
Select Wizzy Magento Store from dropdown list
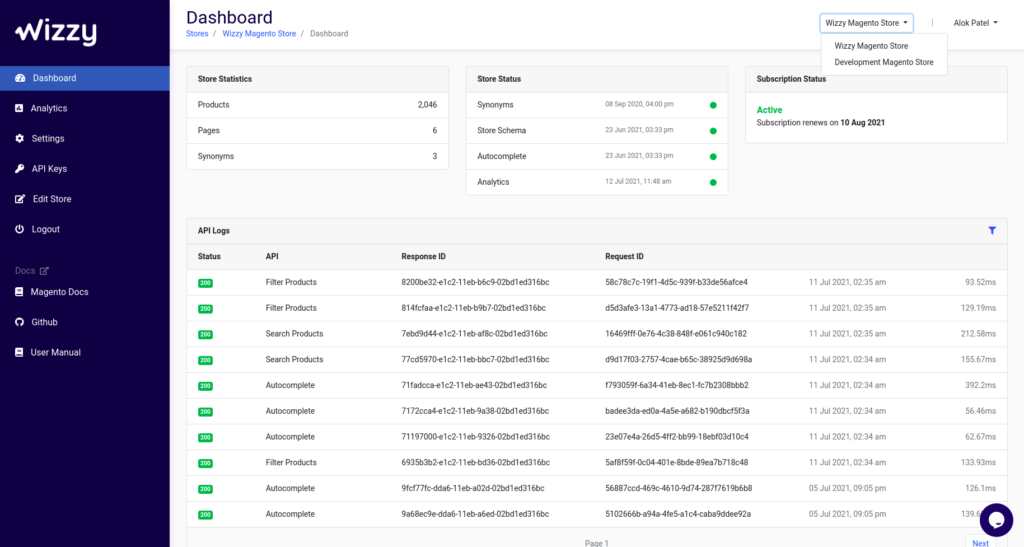[x=871, y=46]
